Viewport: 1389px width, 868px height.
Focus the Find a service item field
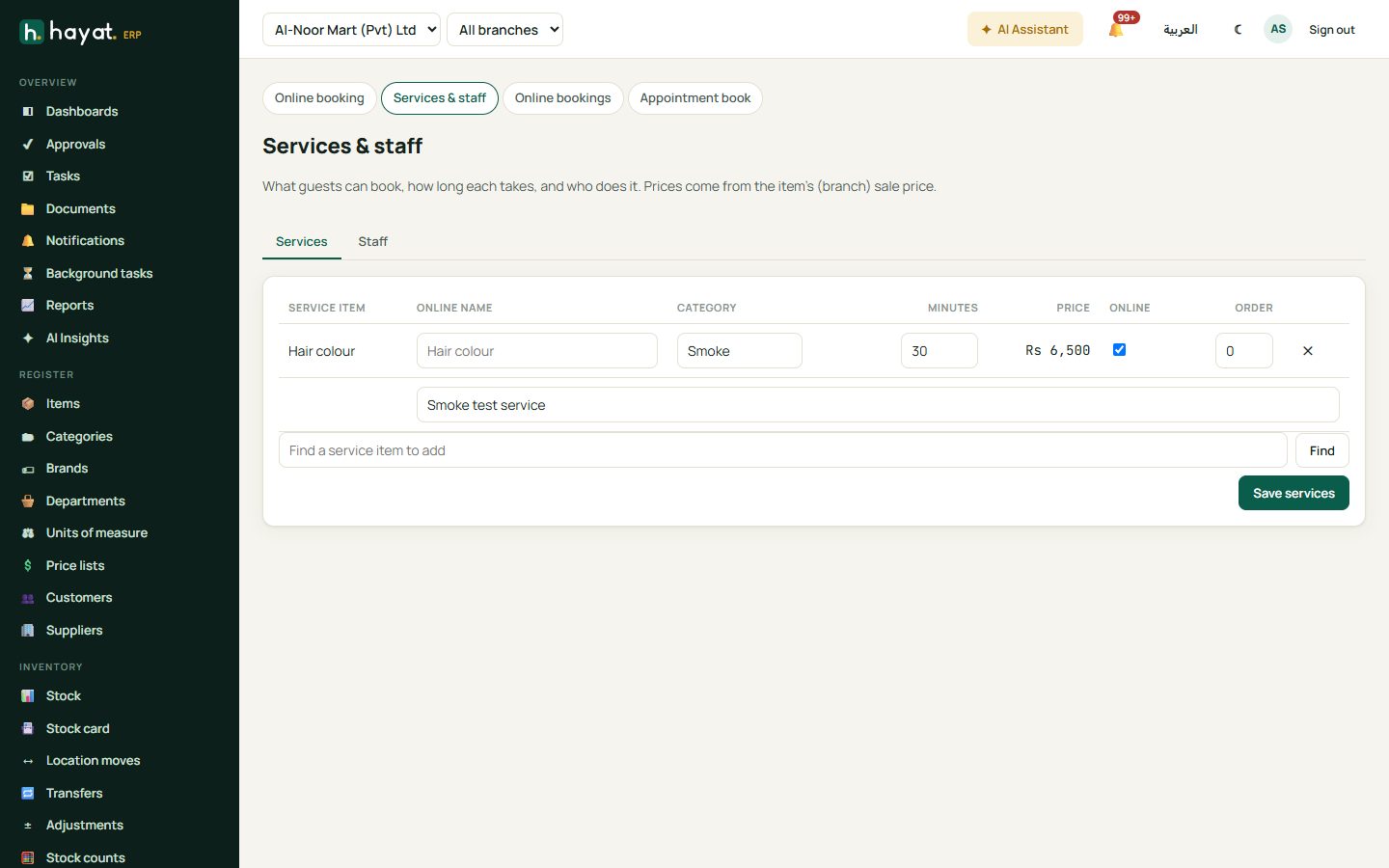[783, 450]
